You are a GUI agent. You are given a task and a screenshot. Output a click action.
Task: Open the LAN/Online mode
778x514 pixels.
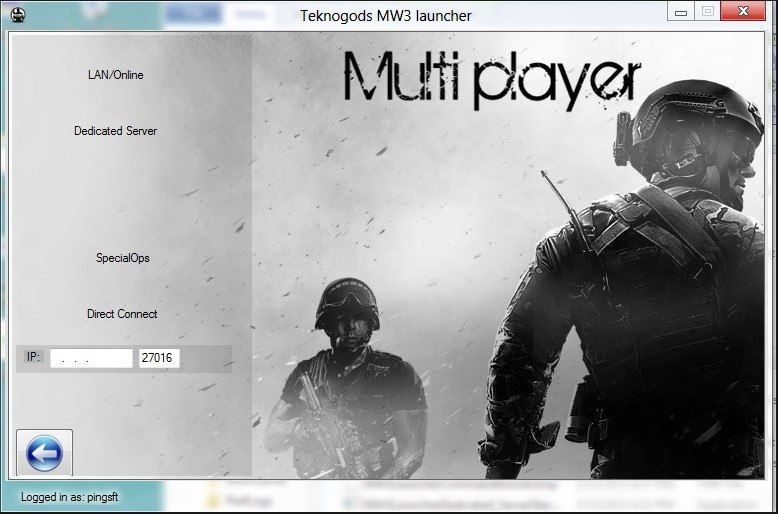pyautogui.click(x=116, y=75)
